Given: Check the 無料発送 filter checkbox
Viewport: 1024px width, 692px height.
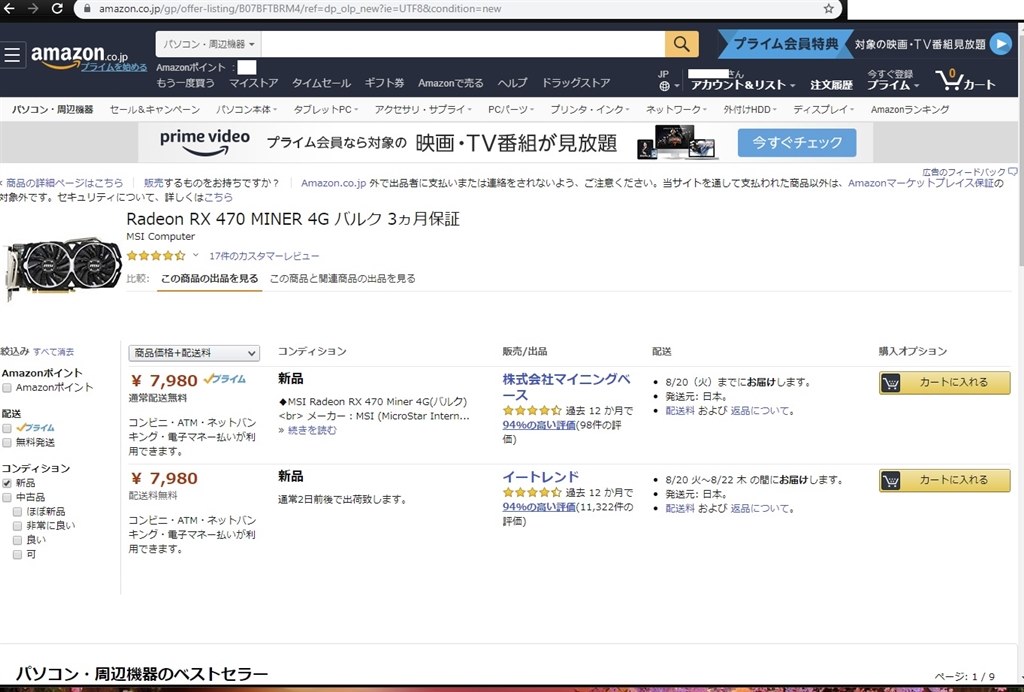Looking at the screenshot, I should point(7,443).
